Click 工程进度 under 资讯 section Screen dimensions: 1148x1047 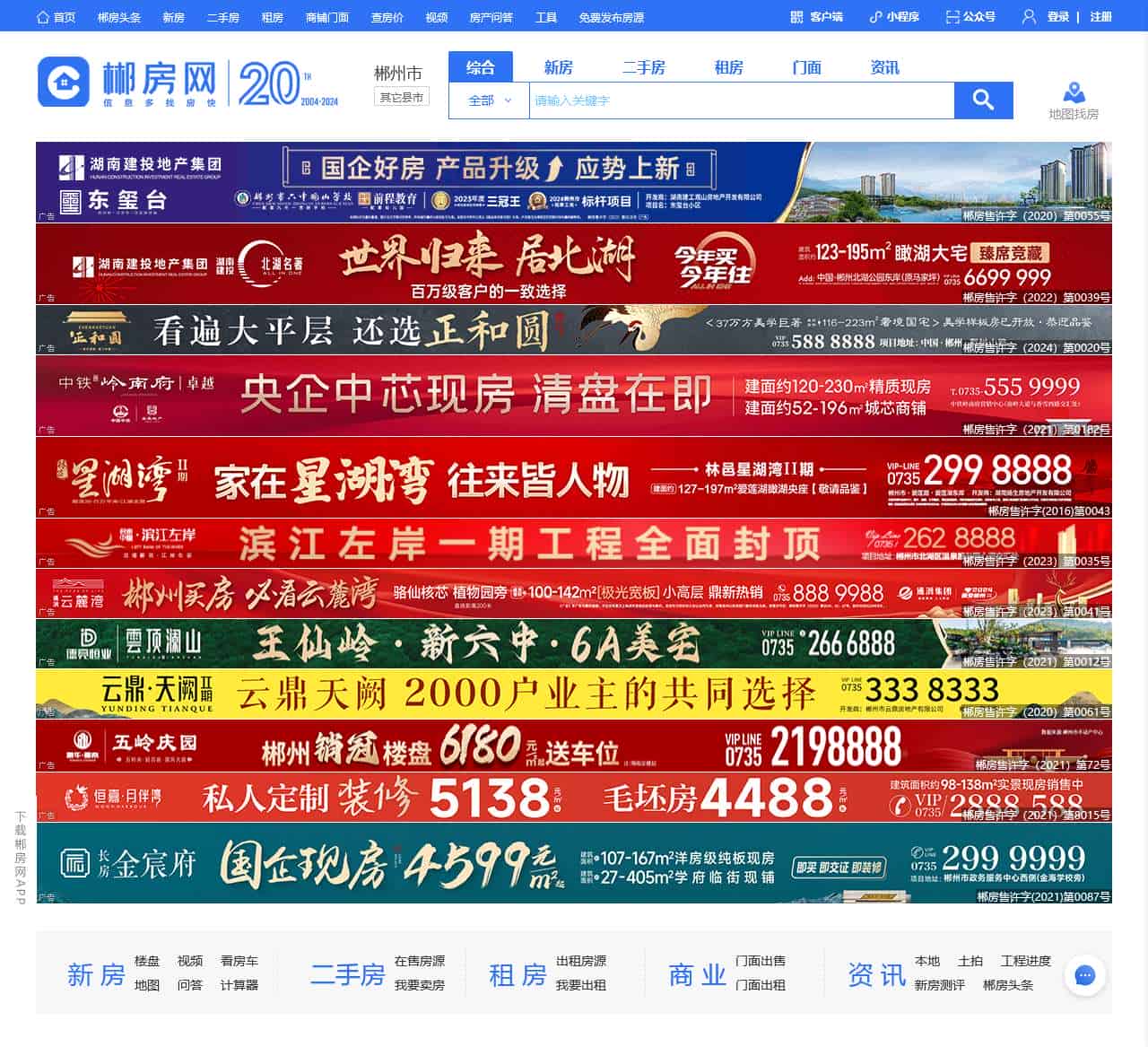pyautogui.click(x=1026, y=961)
